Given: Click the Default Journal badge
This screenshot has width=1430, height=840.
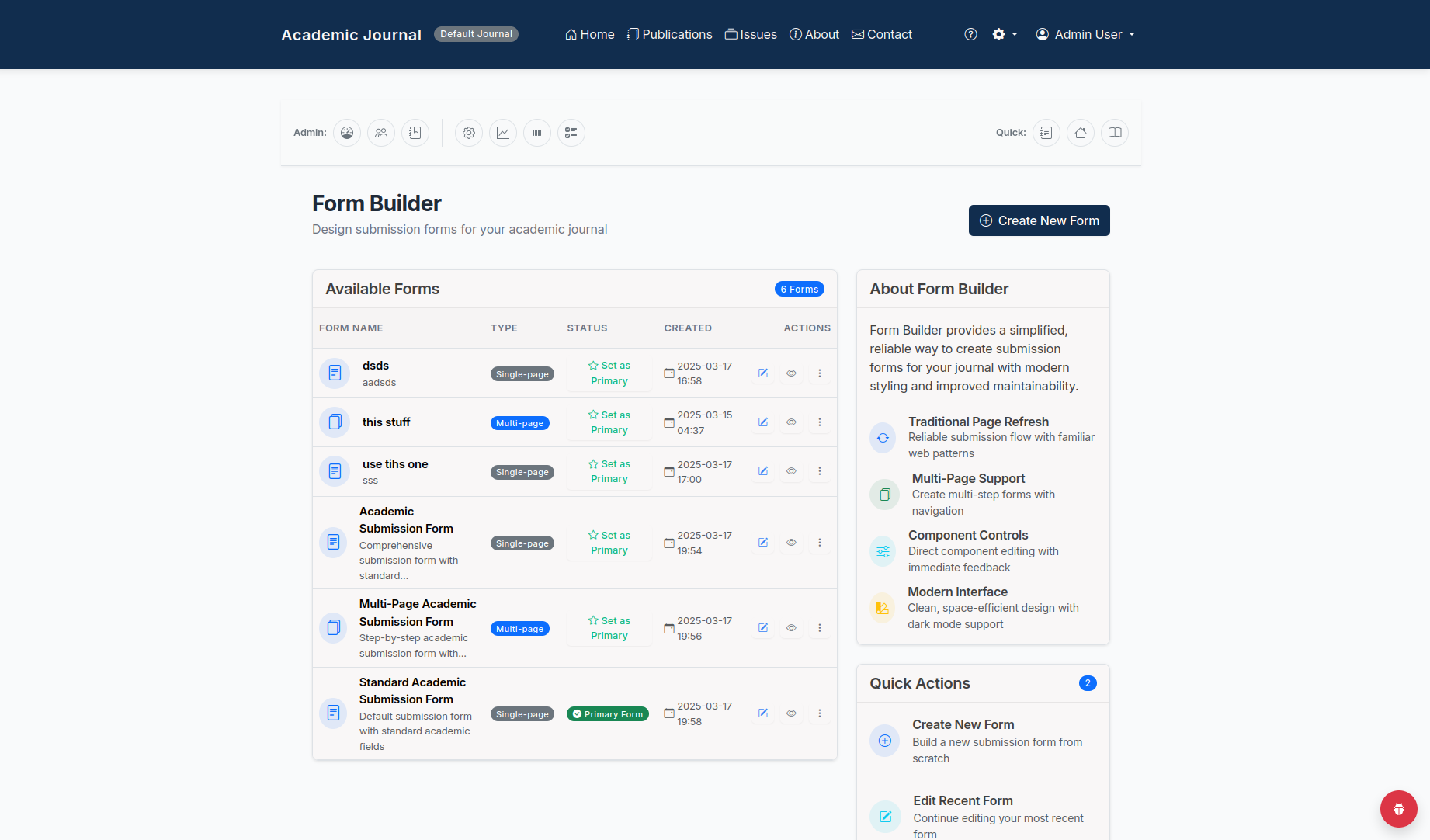Looking at the screenshot, I should pyautogui.click(x=476, y=34).
